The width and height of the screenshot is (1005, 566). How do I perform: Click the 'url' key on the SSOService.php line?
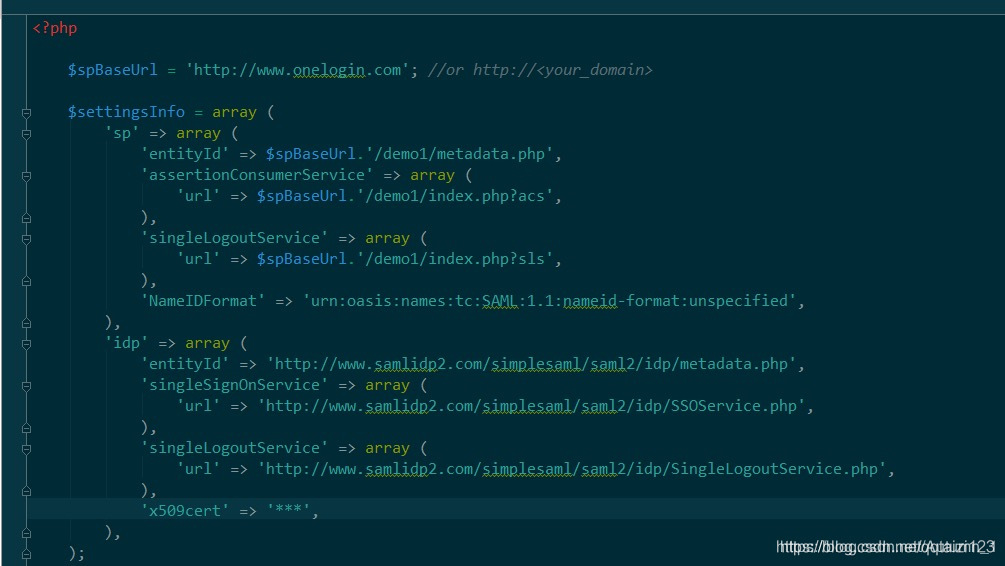[199, 406]
